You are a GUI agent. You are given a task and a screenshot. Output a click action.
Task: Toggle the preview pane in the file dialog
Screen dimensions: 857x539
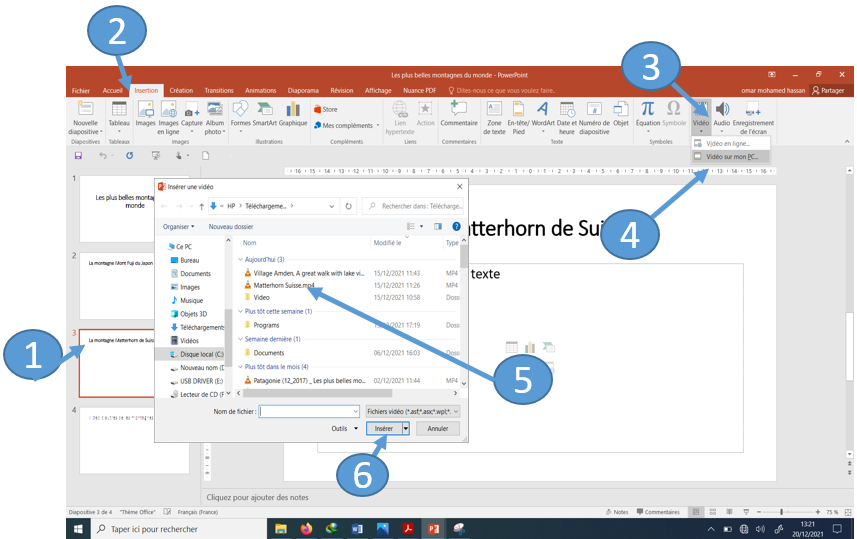point(438,227)
